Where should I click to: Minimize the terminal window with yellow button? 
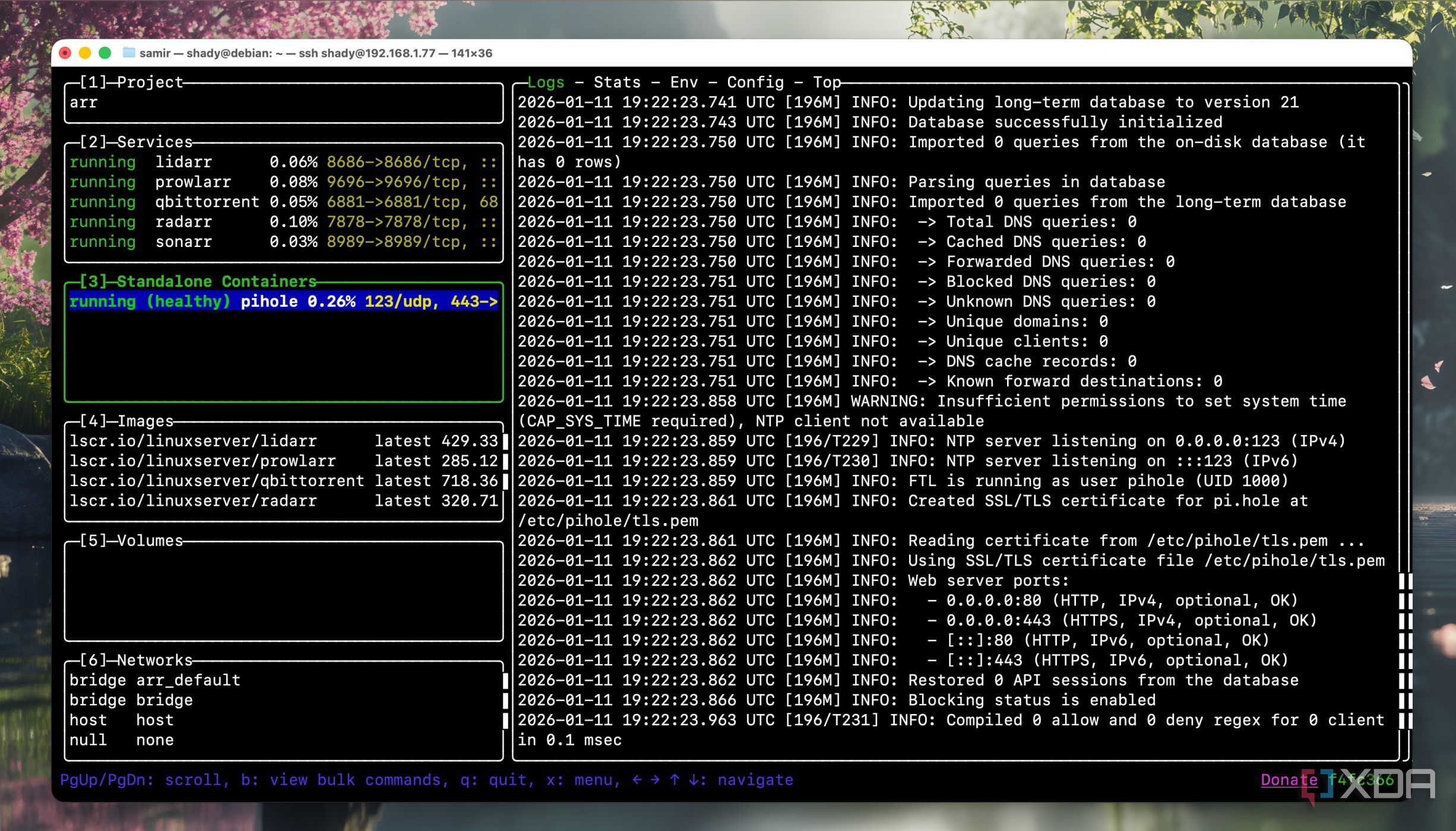click(85, 53)
